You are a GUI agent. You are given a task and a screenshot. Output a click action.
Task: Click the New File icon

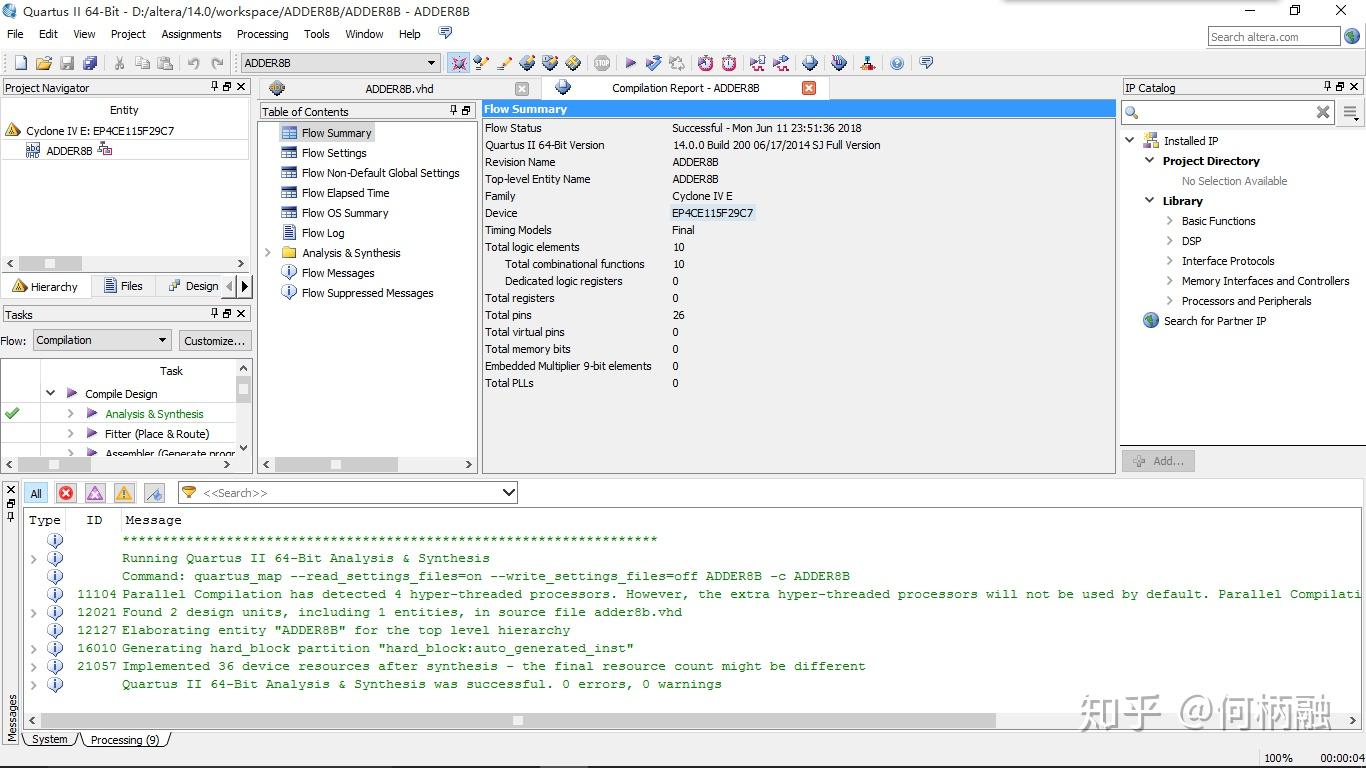20,63
